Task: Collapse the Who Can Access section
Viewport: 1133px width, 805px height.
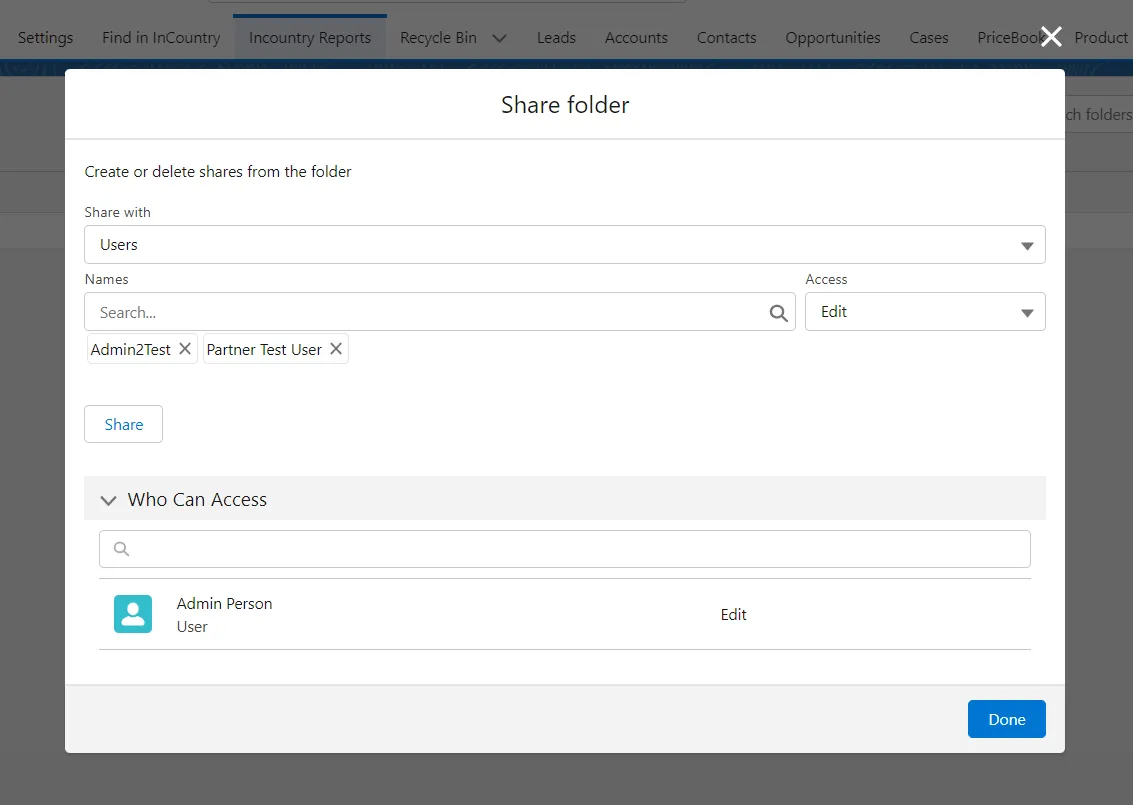Action: 109,500
